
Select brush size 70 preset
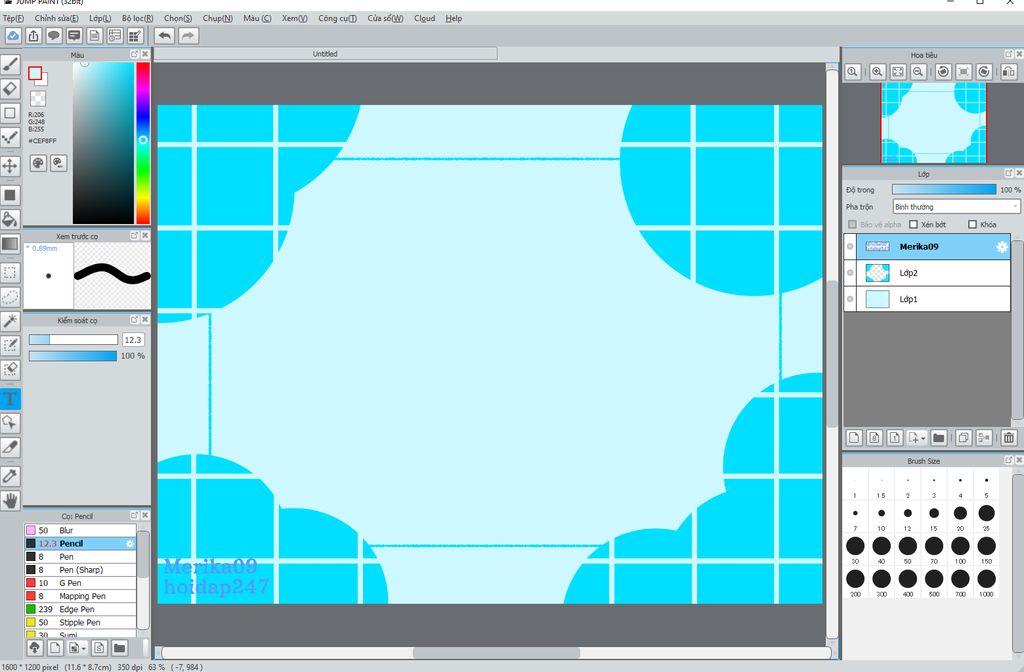click(934, 549)
